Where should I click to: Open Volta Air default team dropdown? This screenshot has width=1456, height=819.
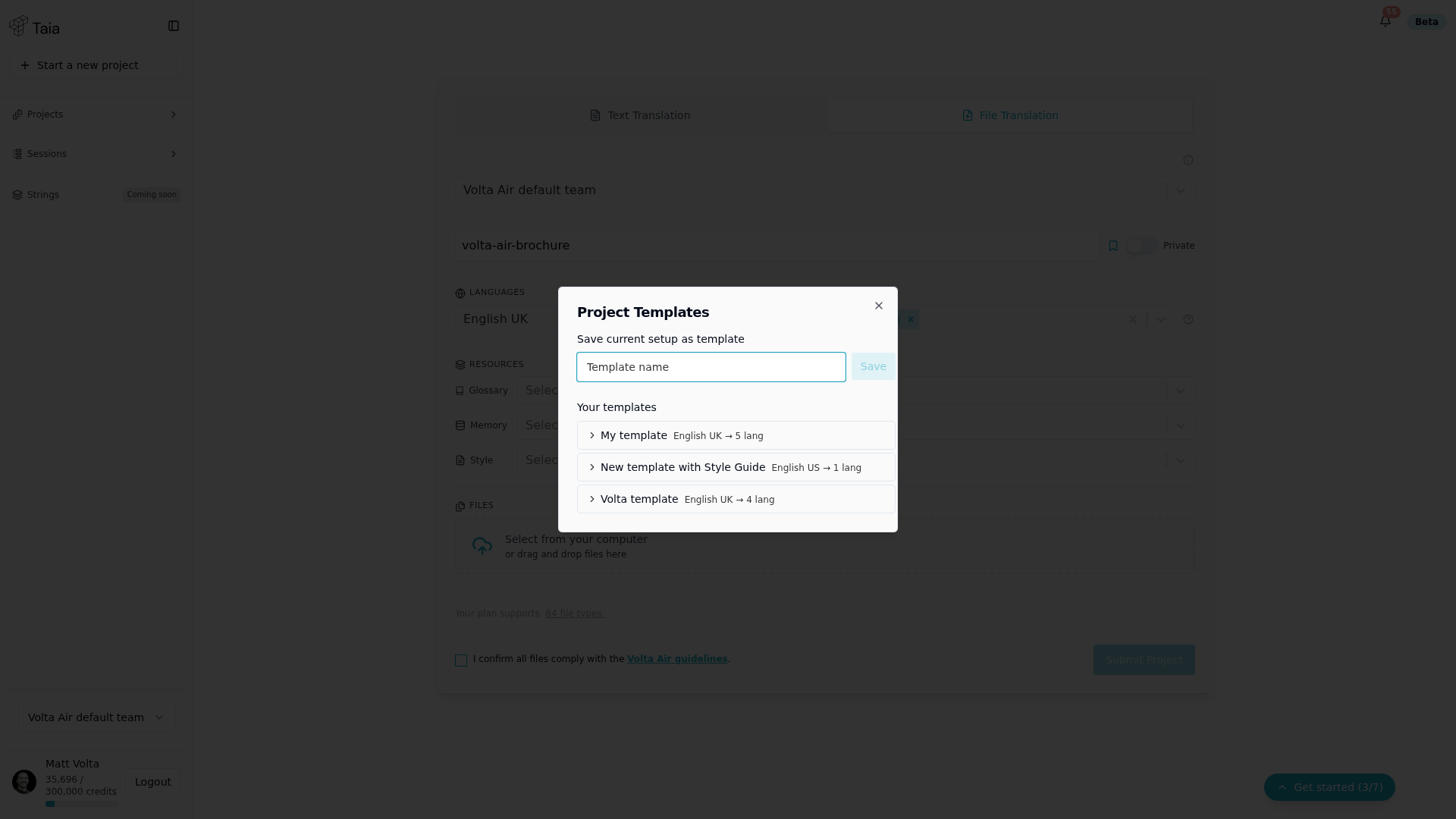click(825, 190)
